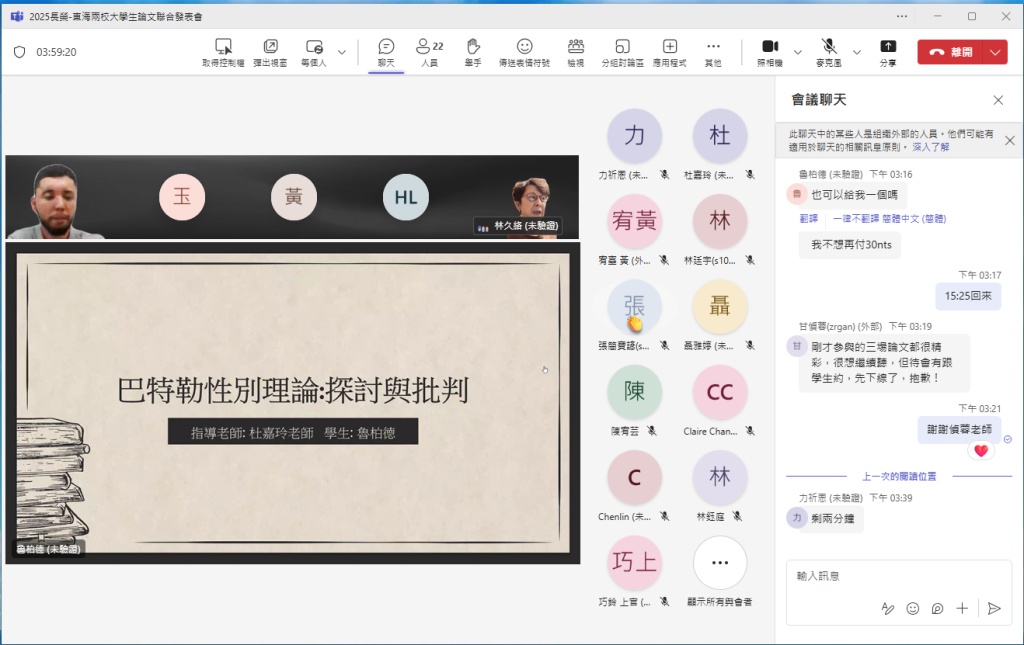Click the 玉 avatar in the video strip
The image size is (1024, 645).
pos(182,197)
